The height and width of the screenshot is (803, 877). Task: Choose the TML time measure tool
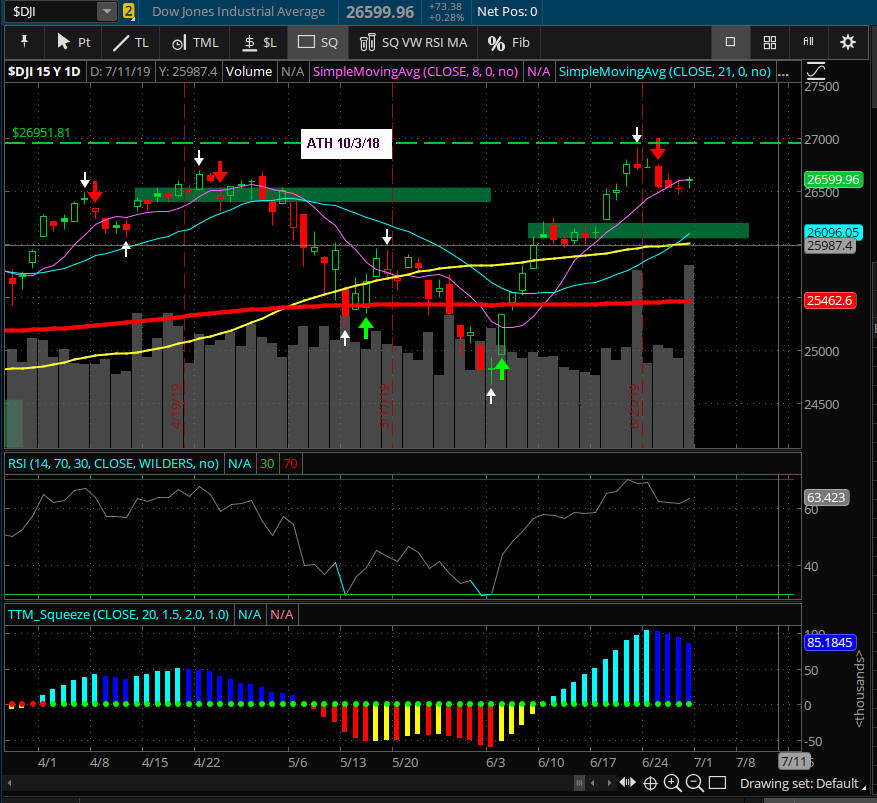click(x=194, y=42)
